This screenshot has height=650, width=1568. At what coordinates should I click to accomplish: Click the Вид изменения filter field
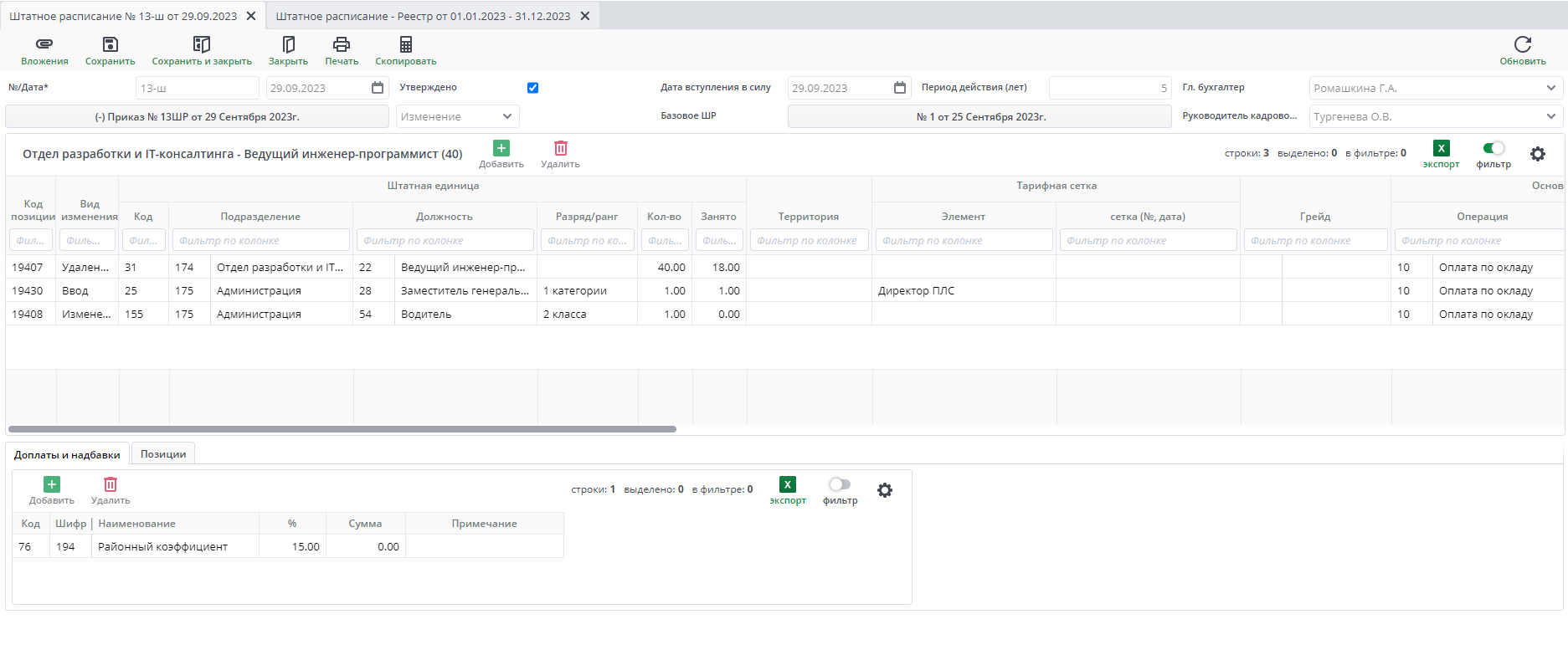point(87,240)
